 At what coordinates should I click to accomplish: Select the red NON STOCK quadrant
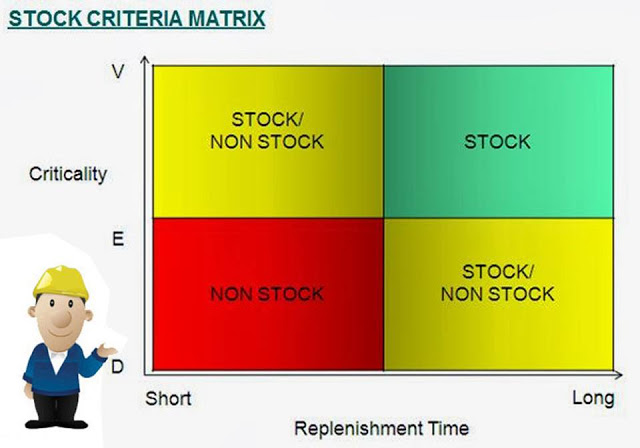pos(268,294)
